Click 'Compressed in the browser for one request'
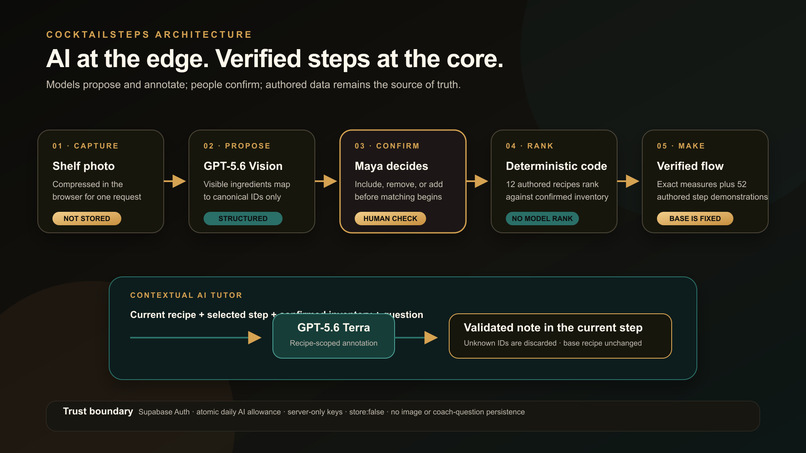The height and width of the screenshot is (453, 806). (97, 190)
